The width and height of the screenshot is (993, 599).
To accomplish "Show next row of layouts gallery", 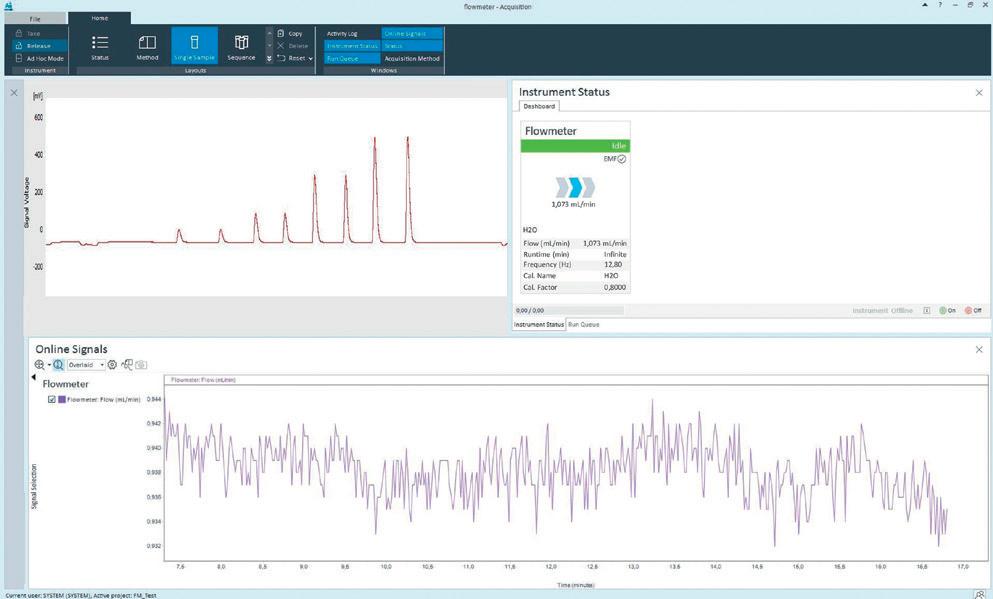I will (x=269, y=46).
